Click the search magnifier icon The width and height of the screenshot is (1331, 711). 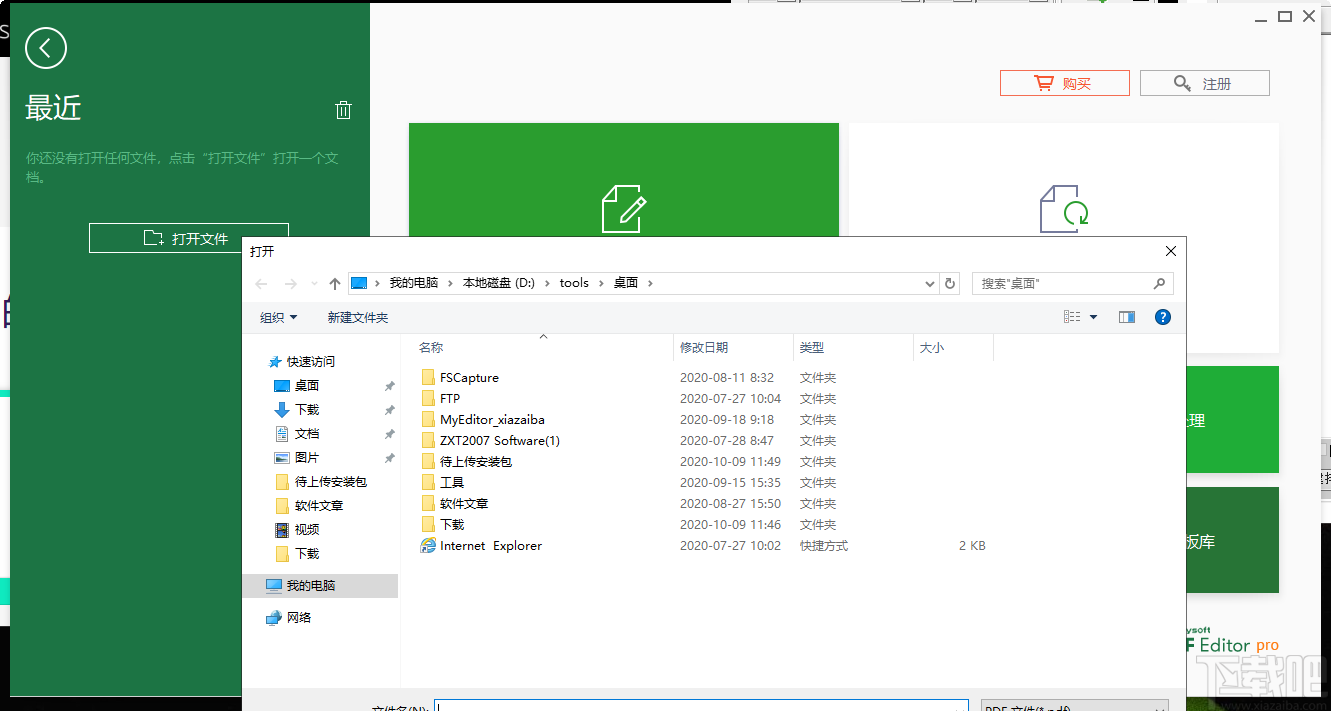[x=1160, y=283]
